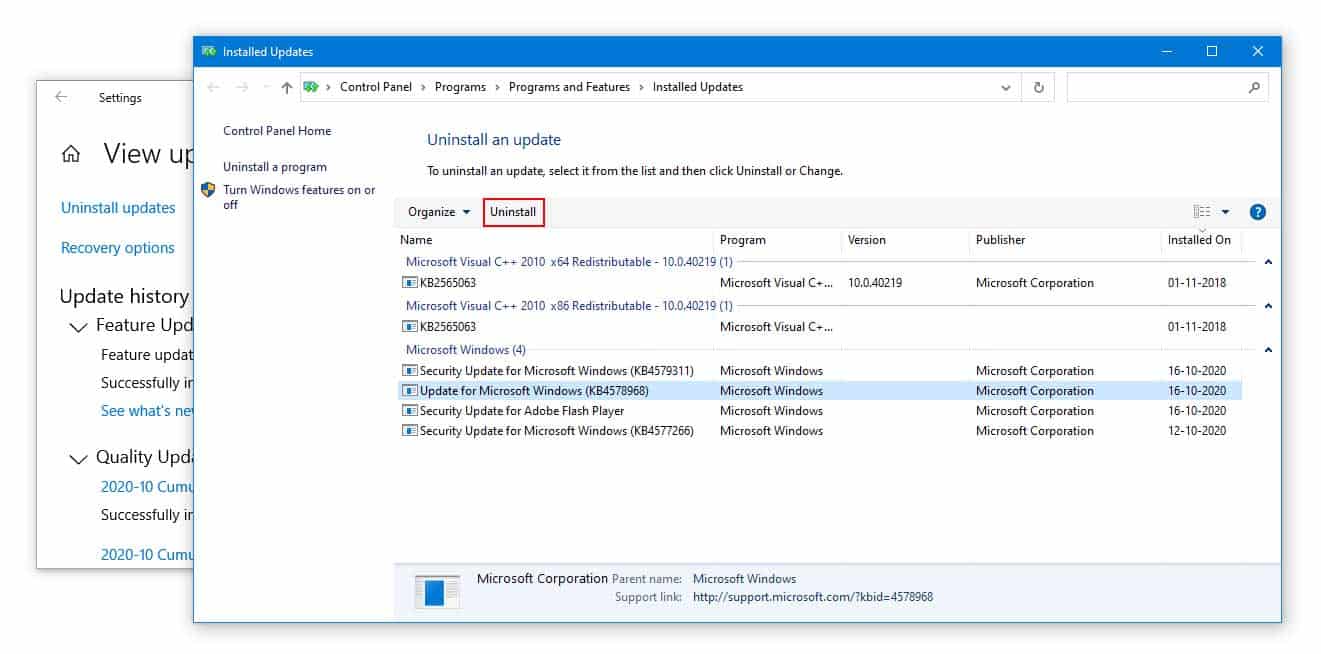Collapse the Visual C++ 2010 x64 Redistributable group

click(x=1268, y=262)
